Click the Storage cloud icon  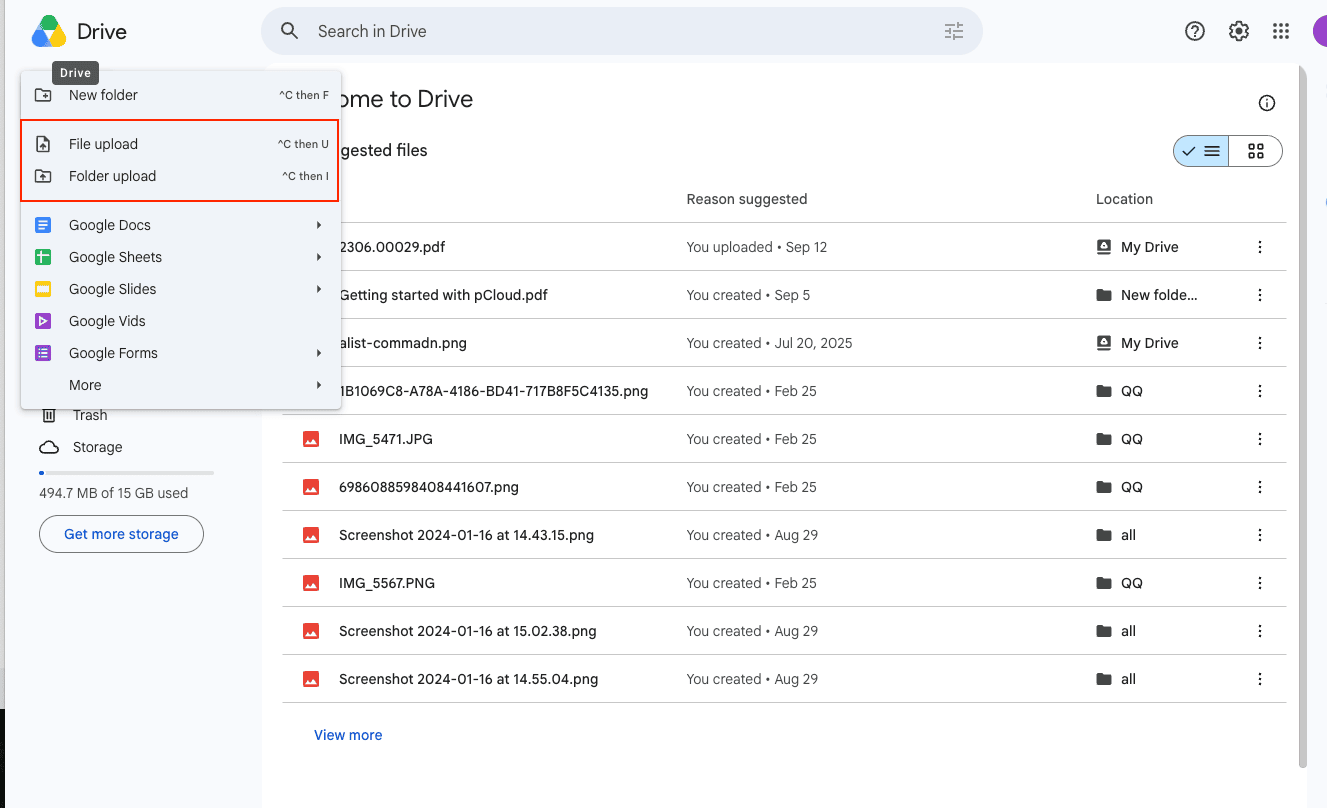(49, 447)
